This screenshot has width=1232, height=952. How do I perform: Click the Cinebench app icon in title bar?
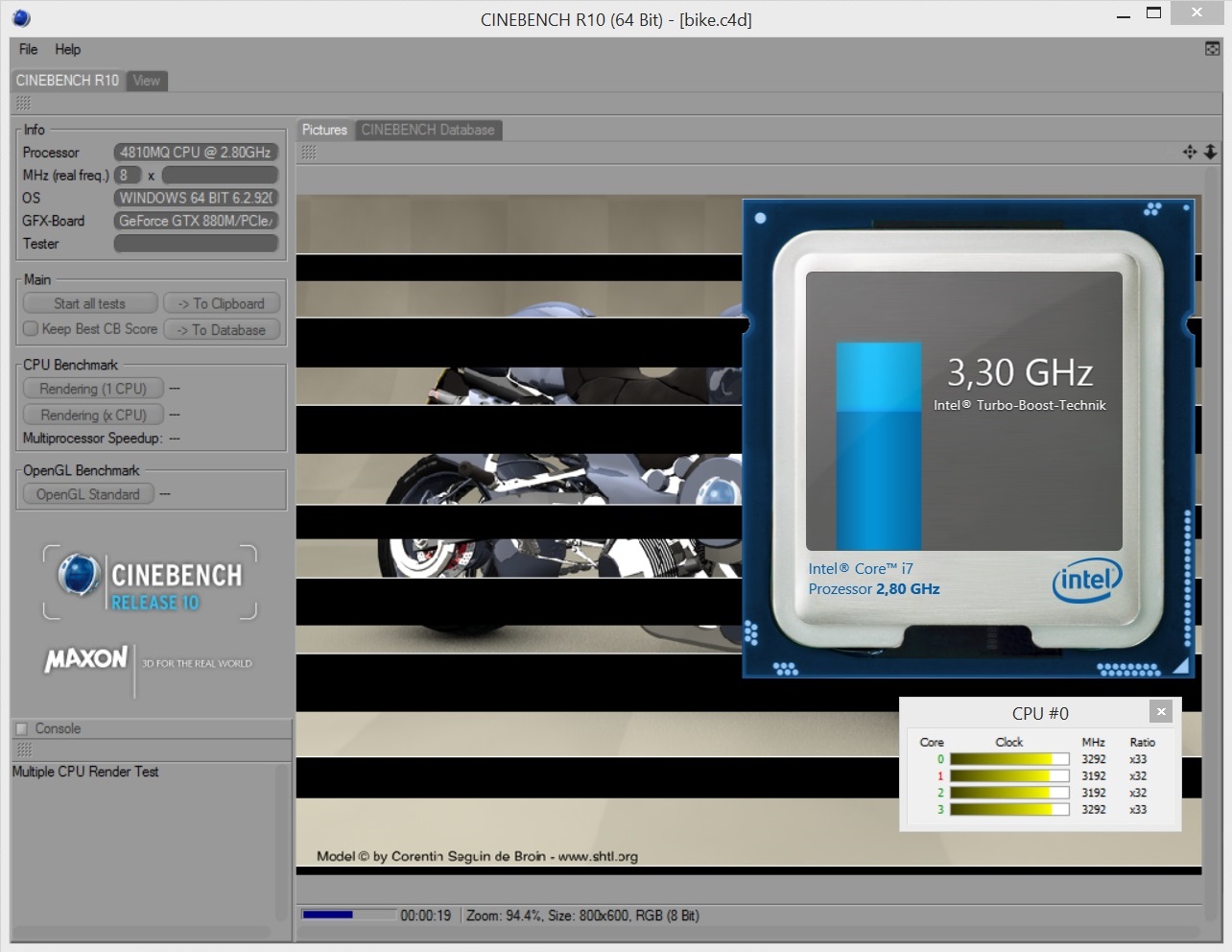(x=21, y=18)
